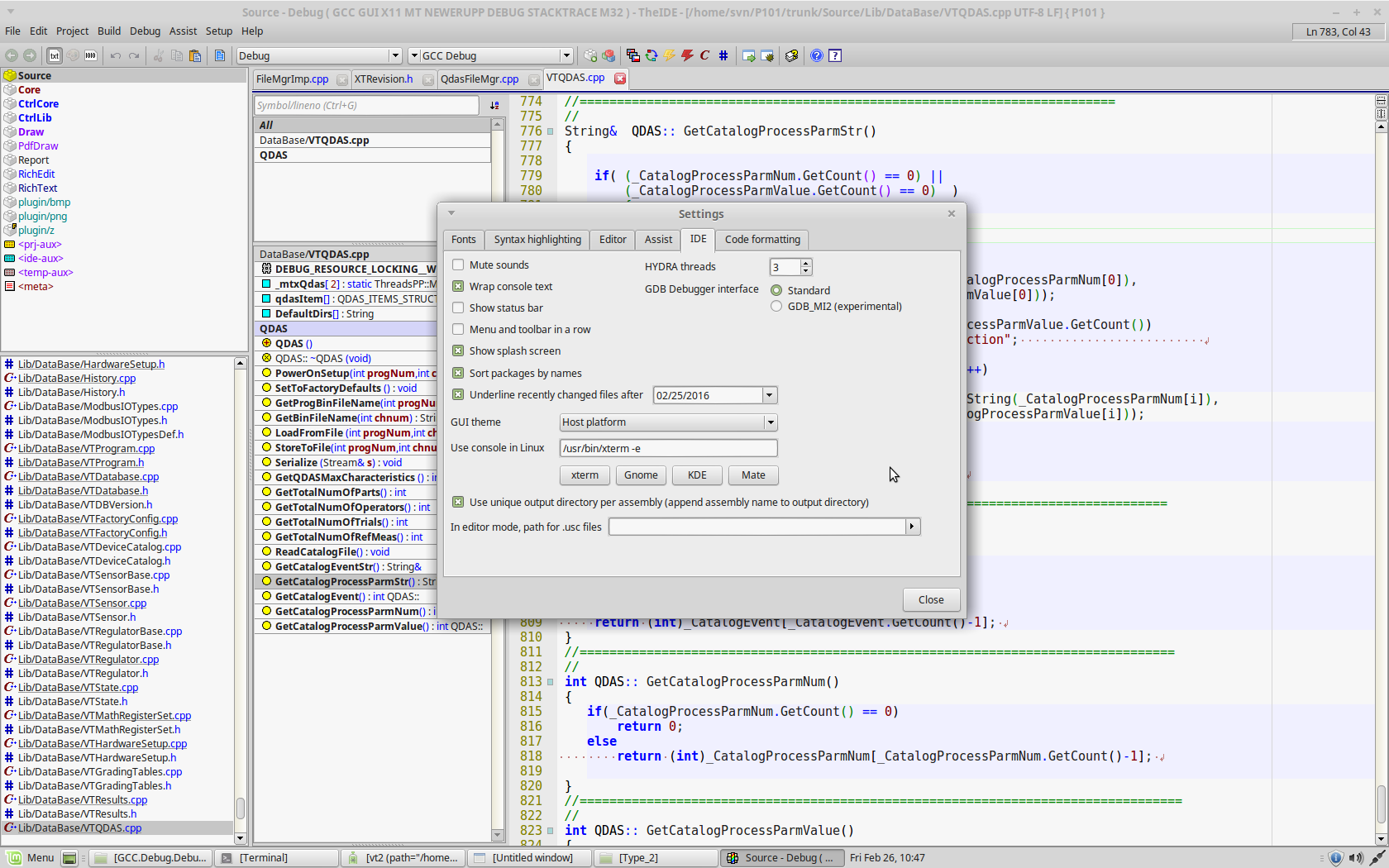Click the undo arrow in the toolbar
This screenshot has height=868, width=1389.
click(x=116, y=56)
